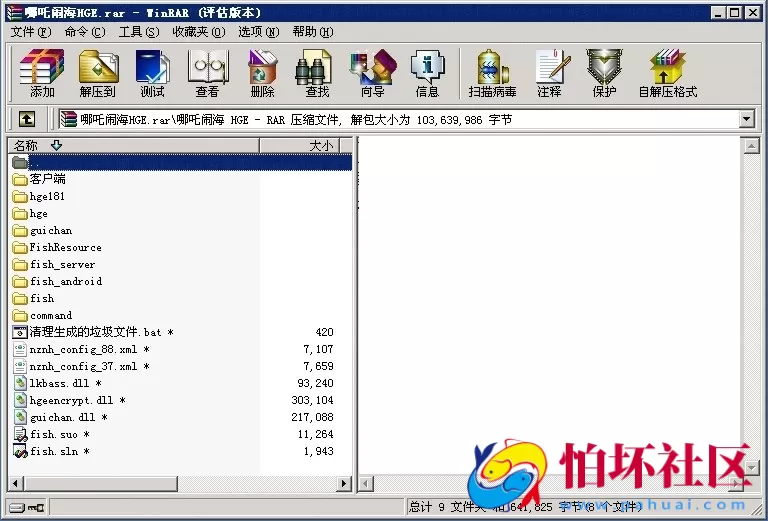
Task: Select the command folder
Action: point(43,315)
